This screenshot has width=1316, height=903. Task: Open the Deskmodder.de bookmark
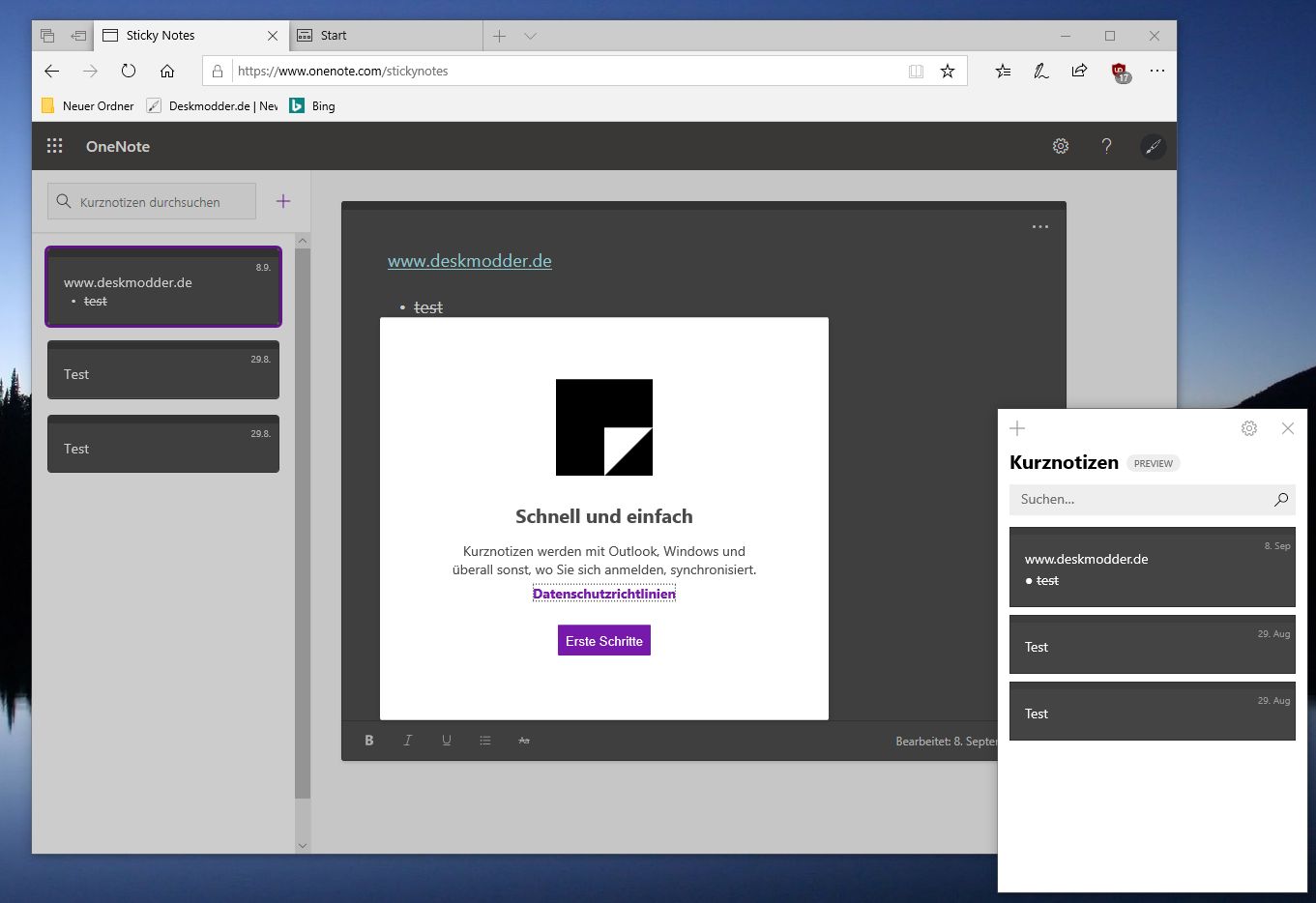click(x=212, y=106)
